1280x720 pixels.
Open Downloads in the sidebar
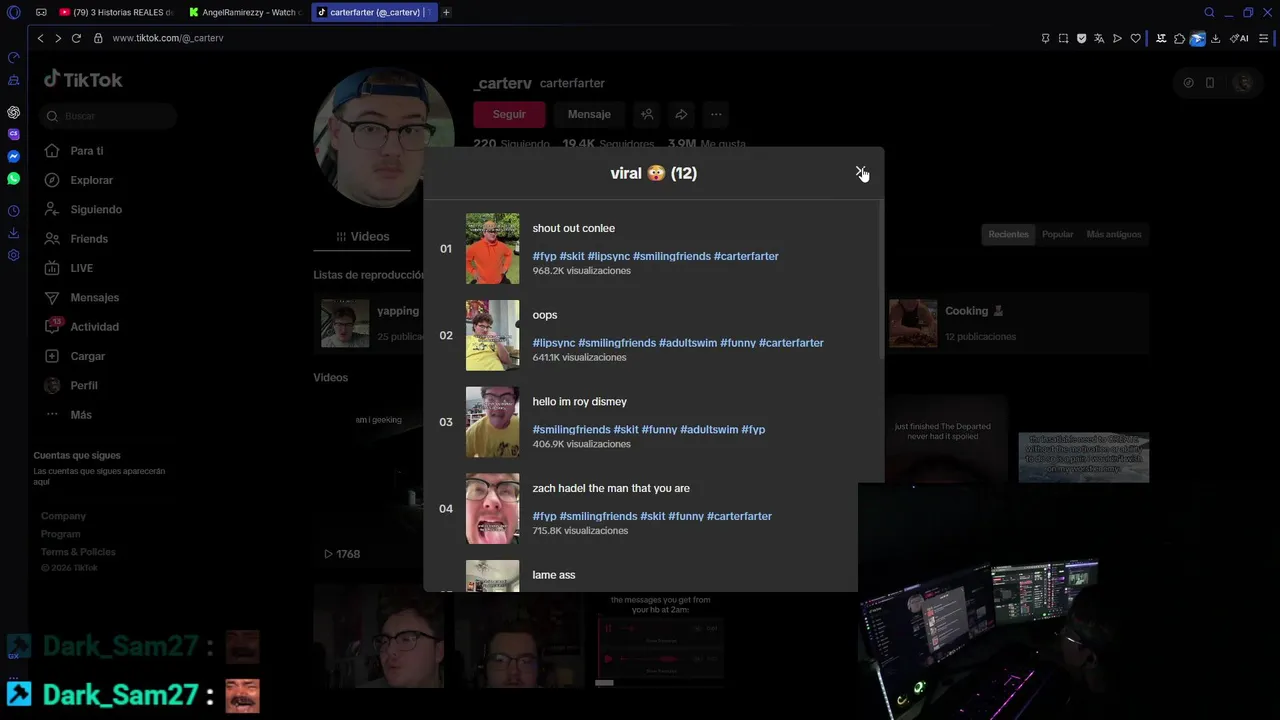tap(14, 233)
